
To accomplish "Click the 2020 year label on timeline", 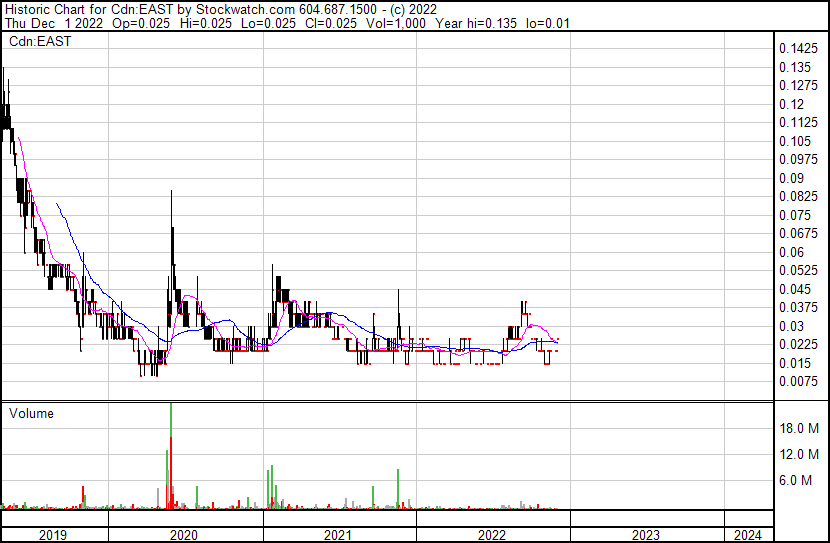I will tap(184, 535).
